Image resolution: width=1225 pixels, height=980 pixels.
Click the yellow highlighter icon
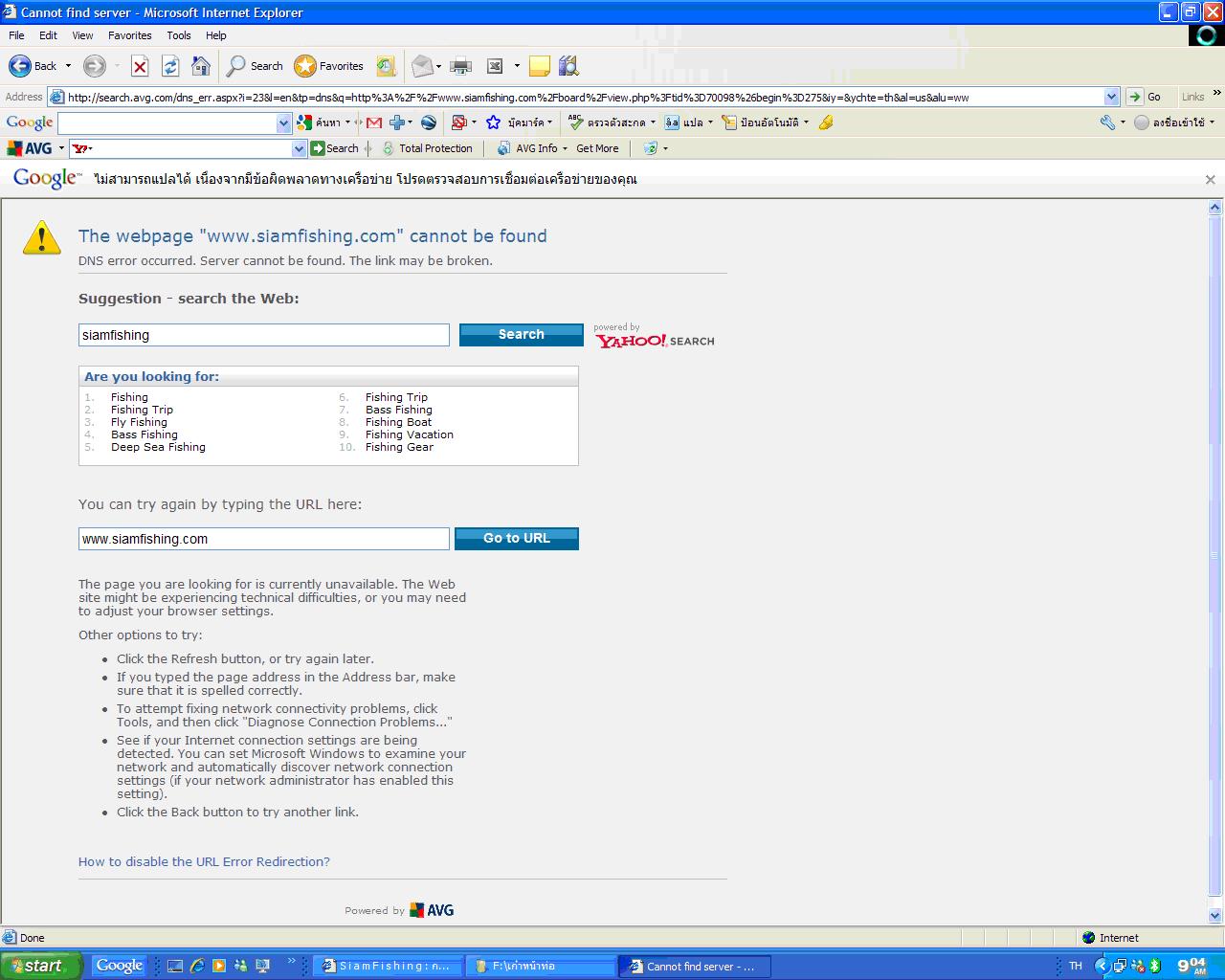click(826, 122)
